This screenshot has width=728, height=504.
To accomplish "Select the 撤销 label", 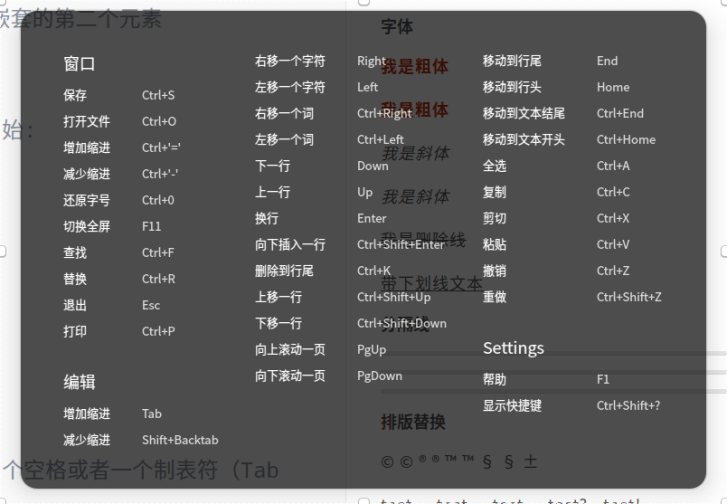I will tap(494, 271).
